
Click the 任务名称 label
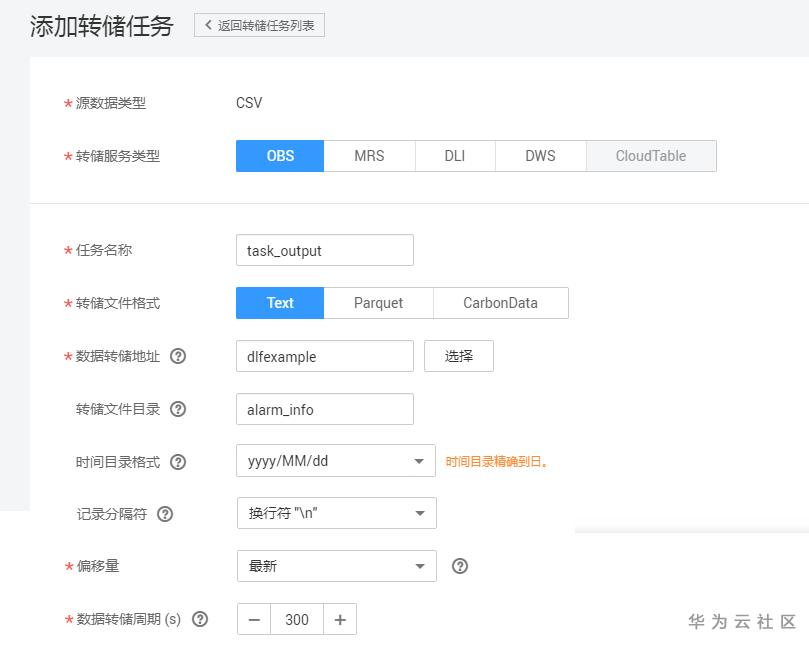point(104,250)
